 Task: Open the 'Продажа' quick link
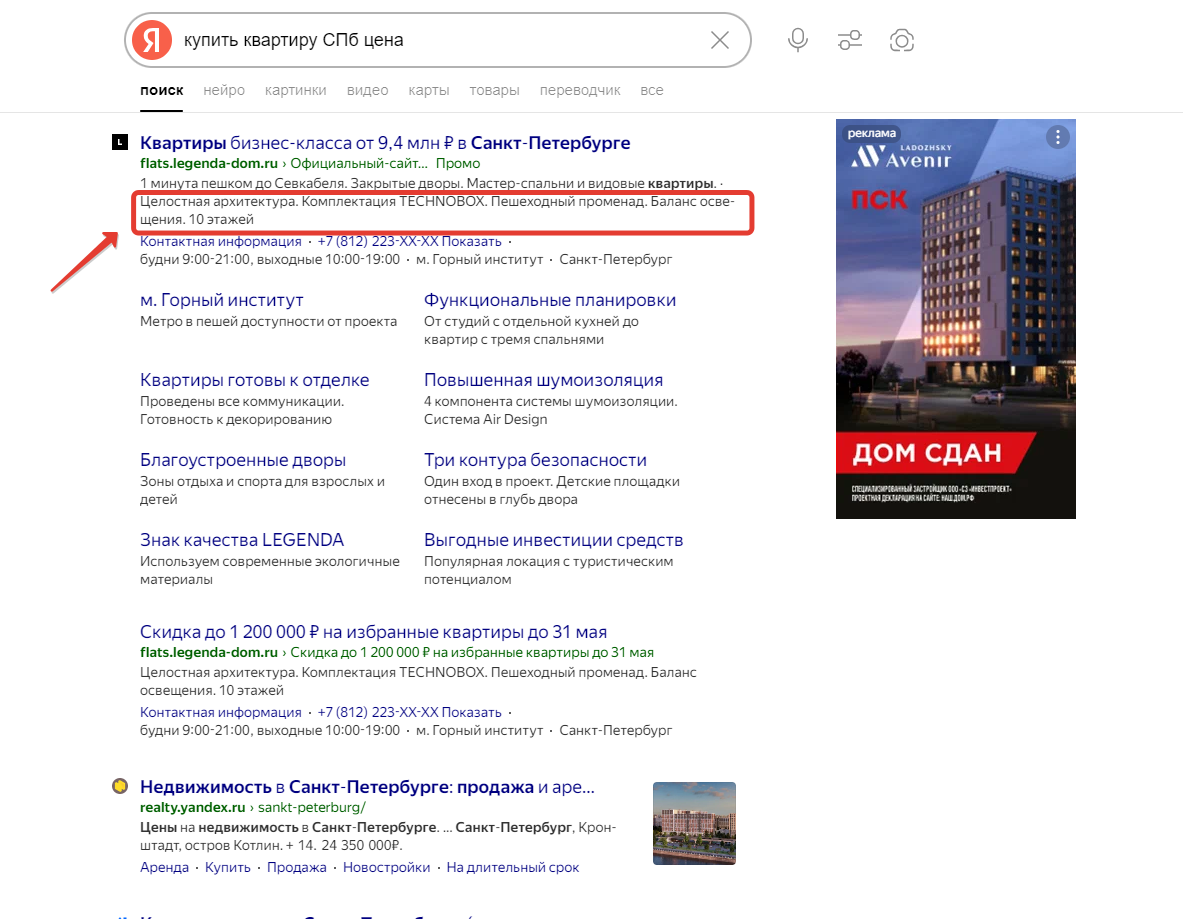click(297, 868)
